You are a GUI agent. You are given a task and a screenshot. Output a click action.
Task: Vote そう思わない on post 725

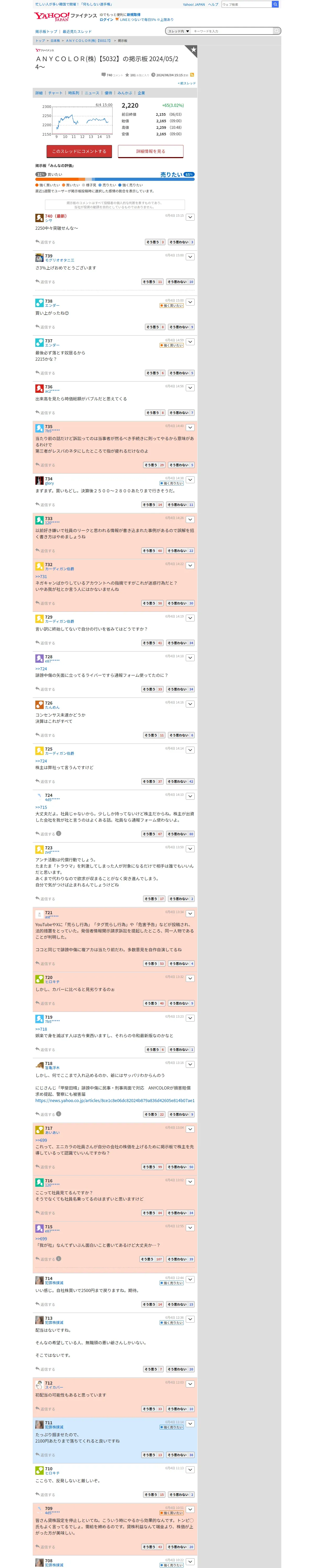click(181, 782)
